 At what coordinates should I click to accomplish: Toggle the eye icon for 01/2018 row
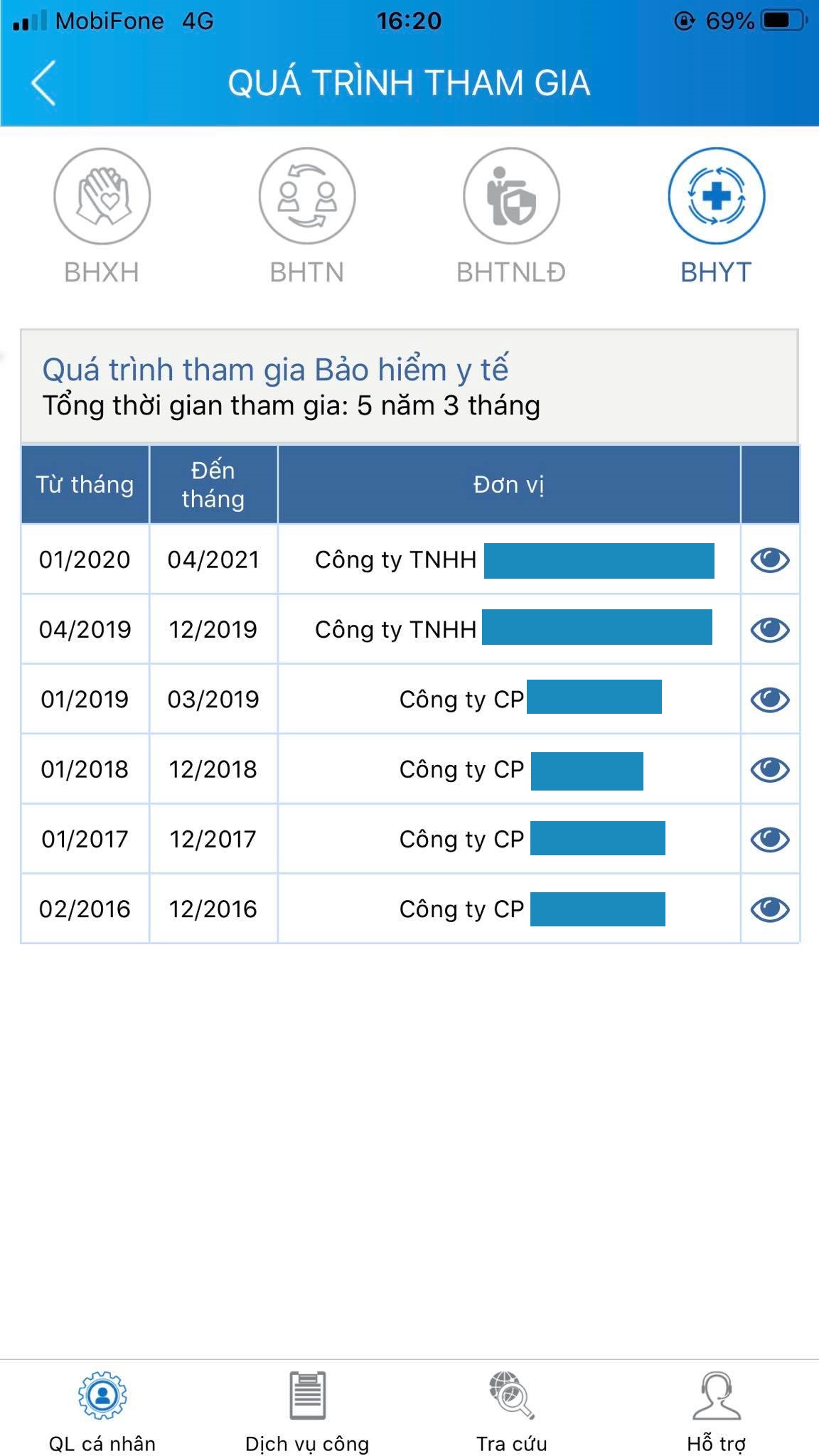pyautogui.click(x=772, y=769)
